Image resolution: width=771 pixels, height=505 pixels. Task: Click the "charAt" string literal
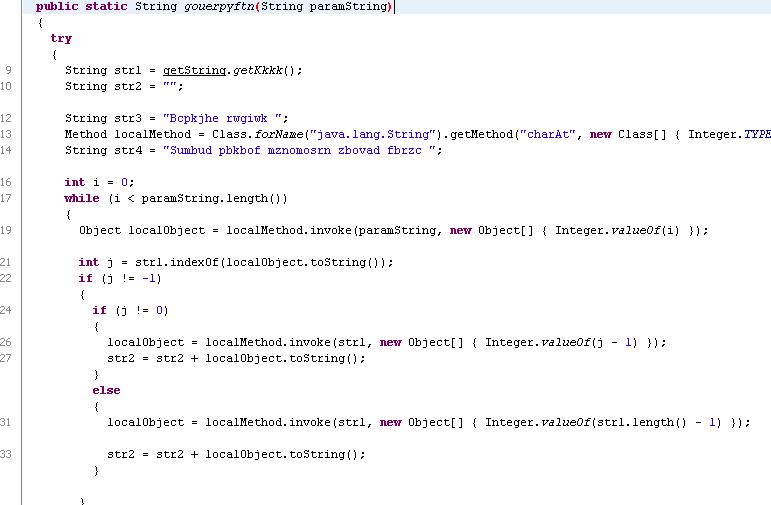click(x=548, y=134)
